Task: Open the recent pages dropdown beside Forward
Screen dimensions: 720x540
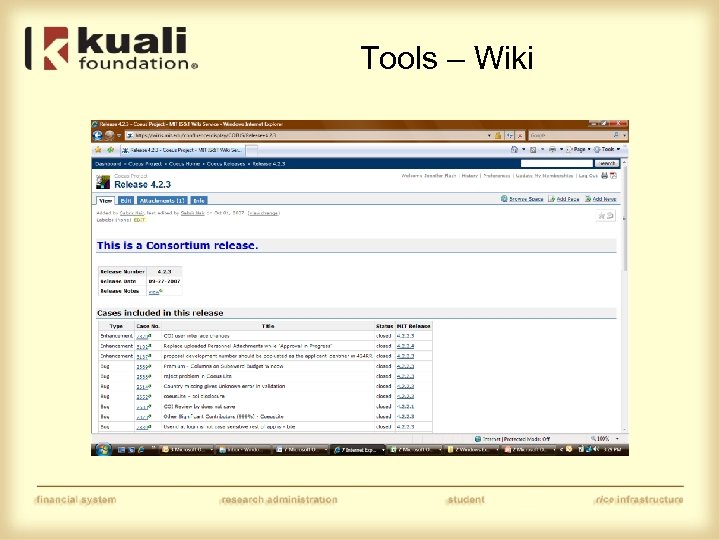Action: pos(119,135)
